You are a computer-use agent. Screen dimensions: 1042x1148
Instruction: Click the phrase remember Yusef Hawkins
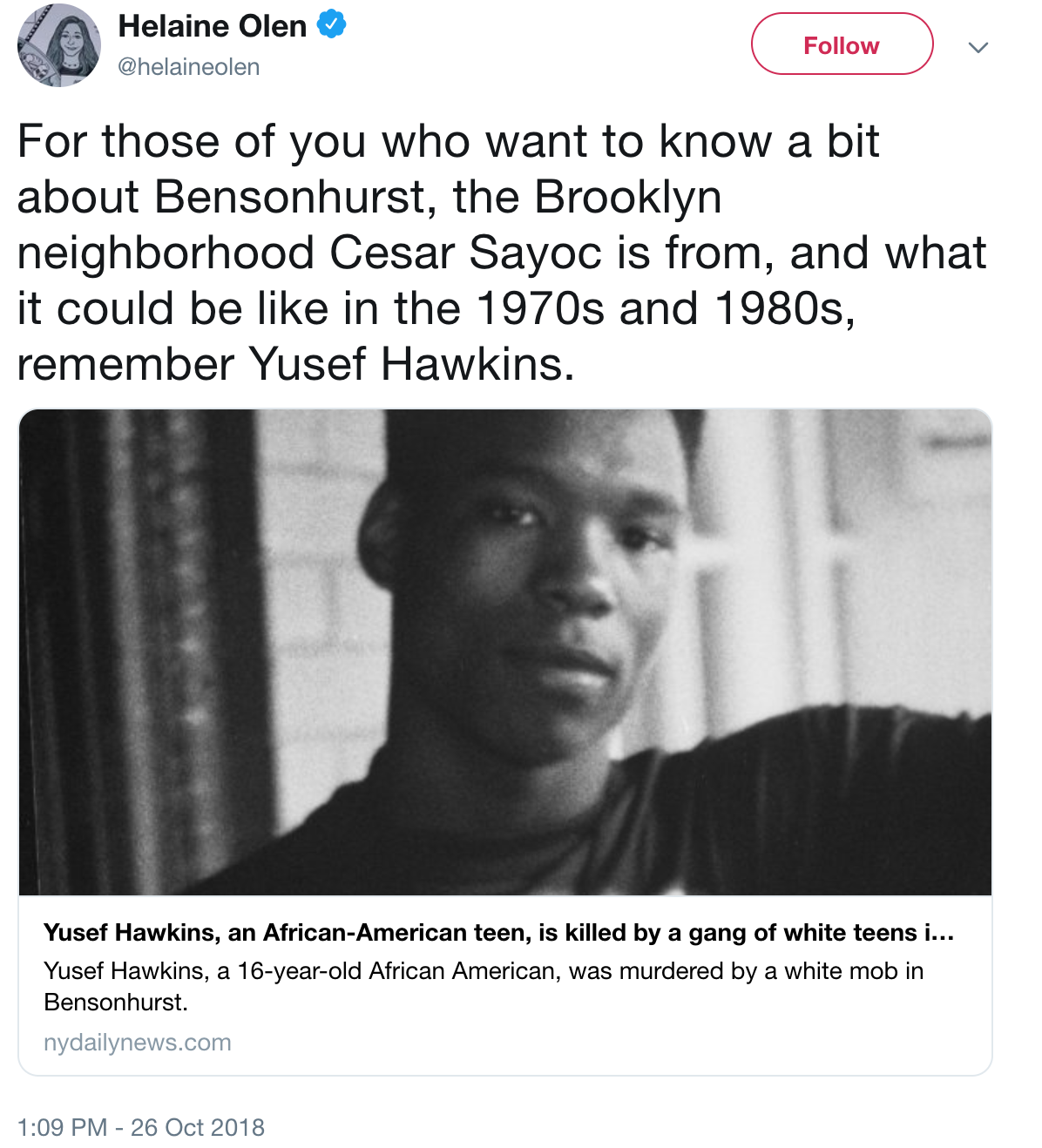(296, 365)
